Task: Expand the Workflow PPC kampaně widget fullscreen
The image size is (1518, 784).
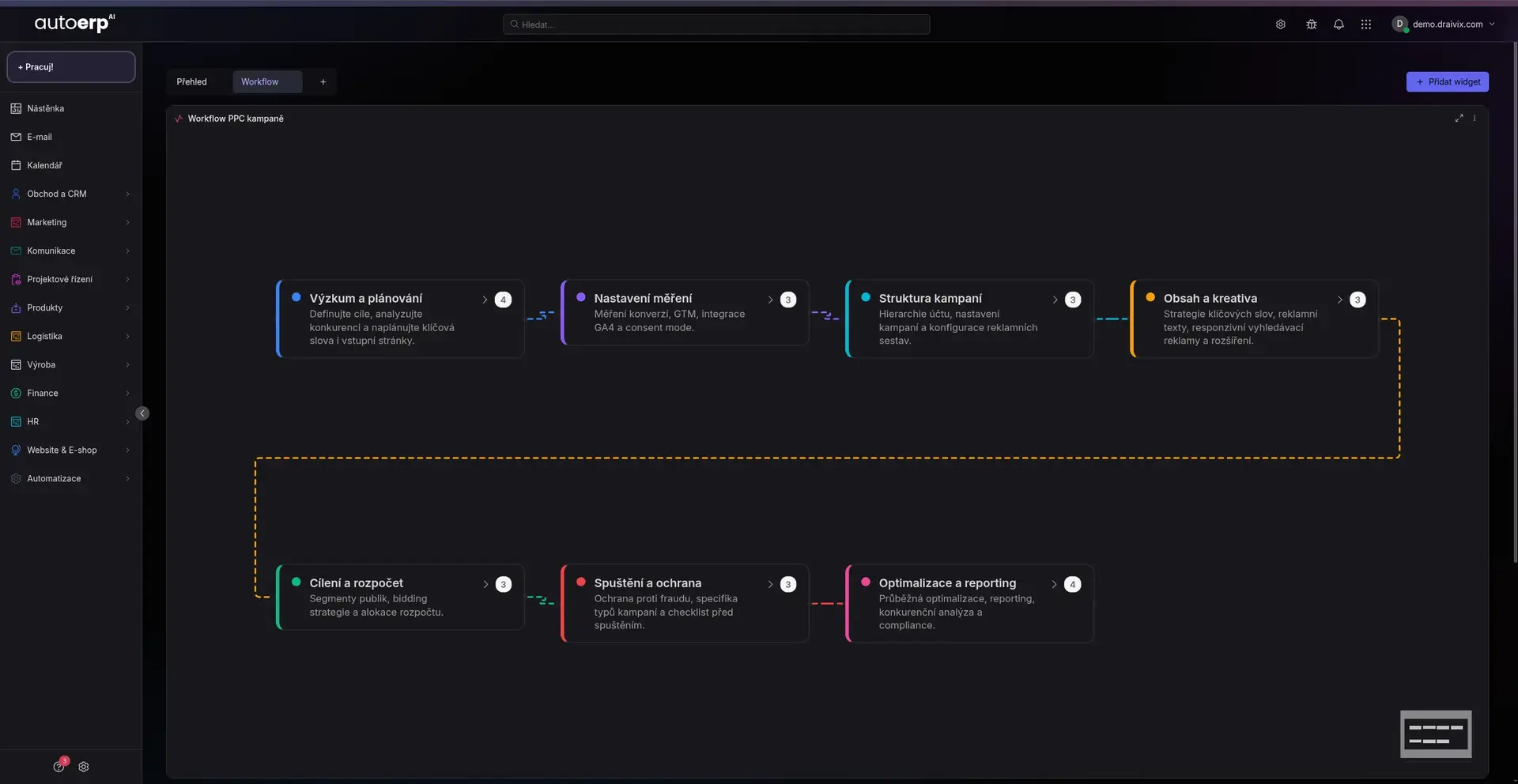Action: pos(1459,119)
